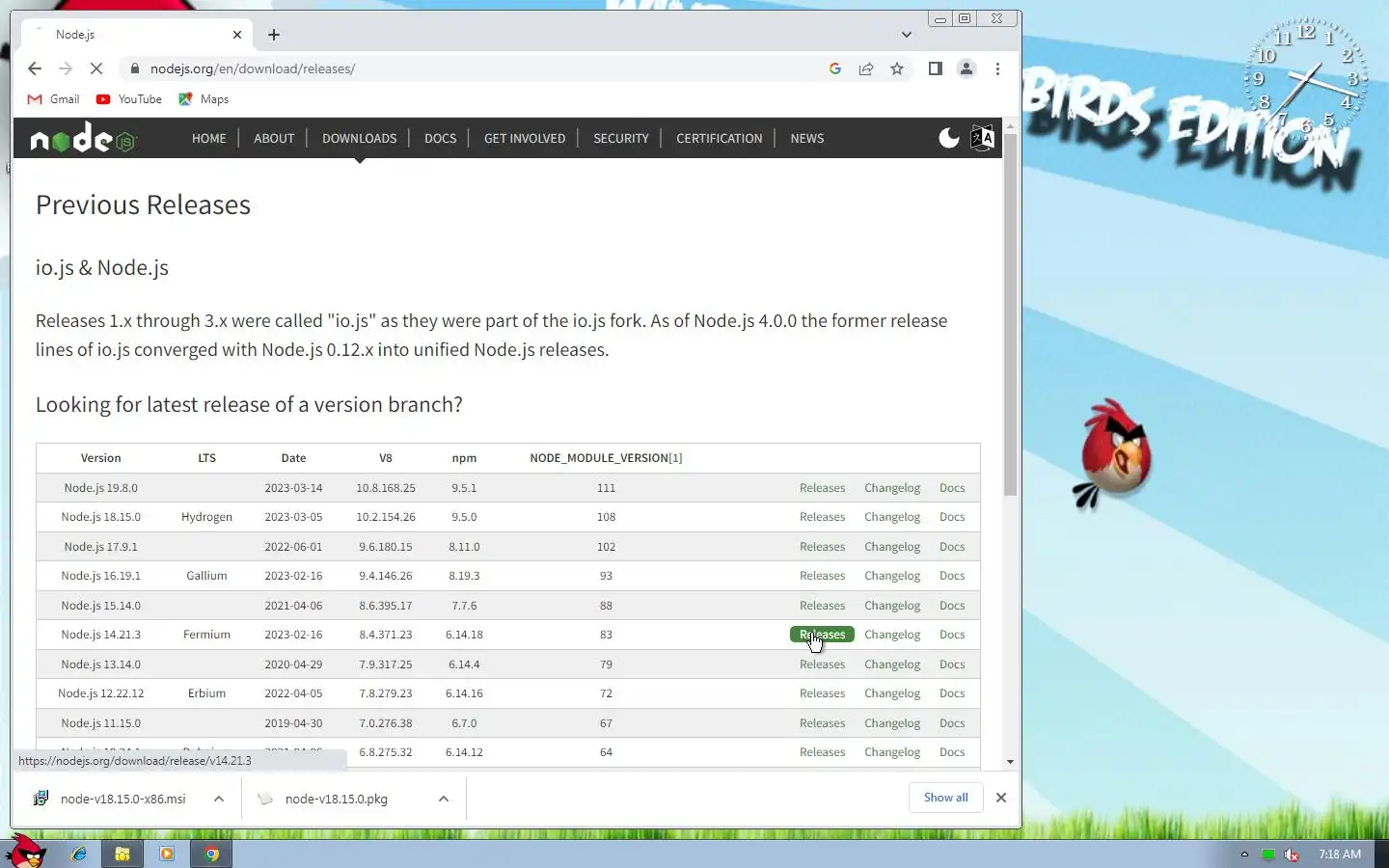
Task: Open Chrome side panel icon
Action: click(935, 68)
